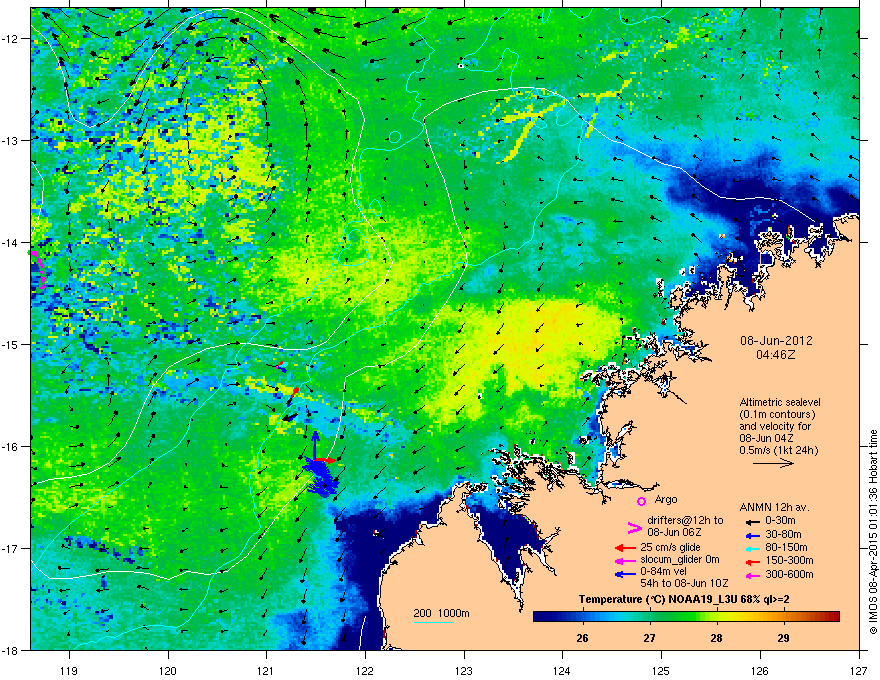Click the 54h to 08-Jun 10Z text
Image resolution: width=880 pixels, height=680 pixels.
click(x=684, y=583)
